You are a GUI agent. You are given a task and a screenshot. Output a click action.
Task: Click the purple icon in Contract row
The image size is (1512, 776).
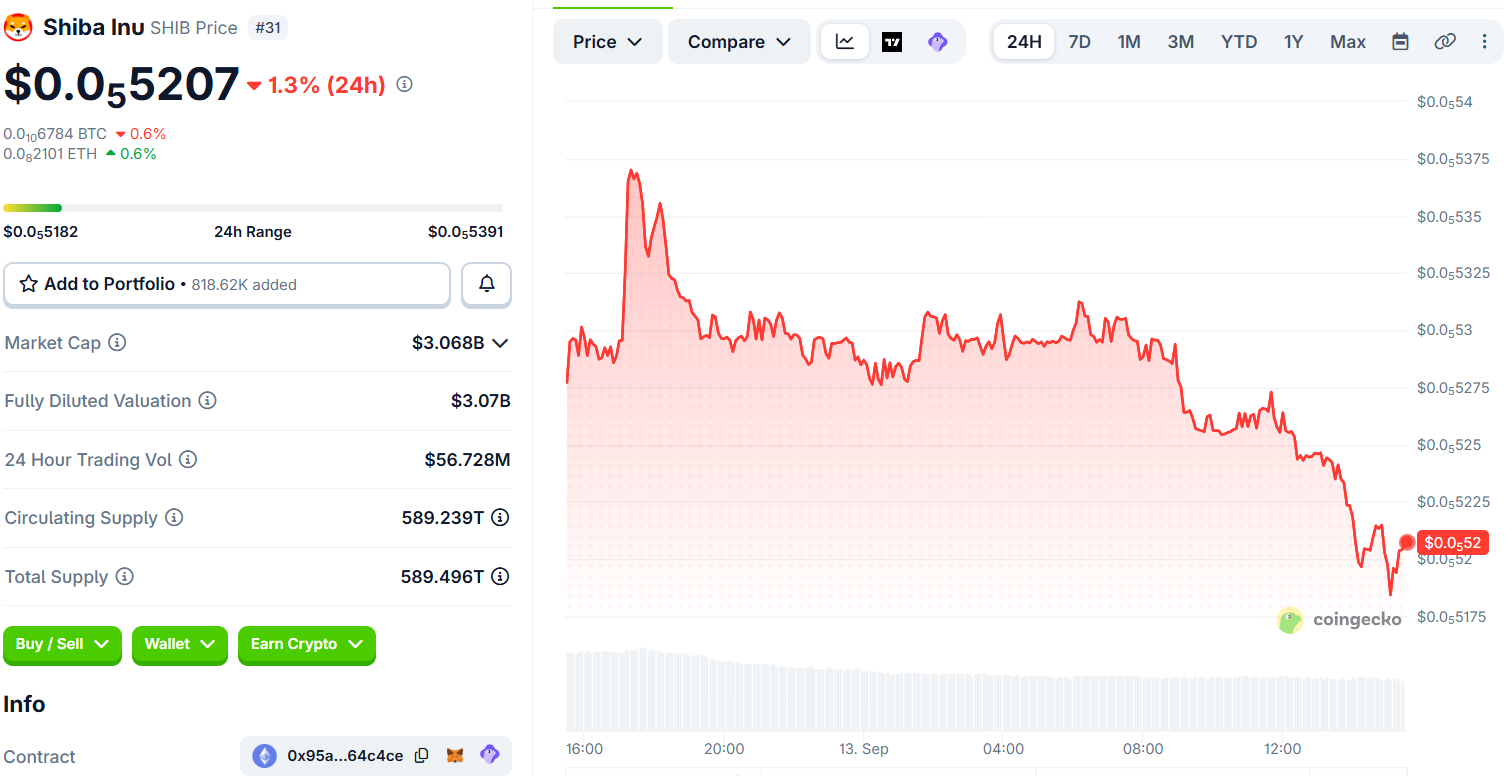tap(489, 755)
